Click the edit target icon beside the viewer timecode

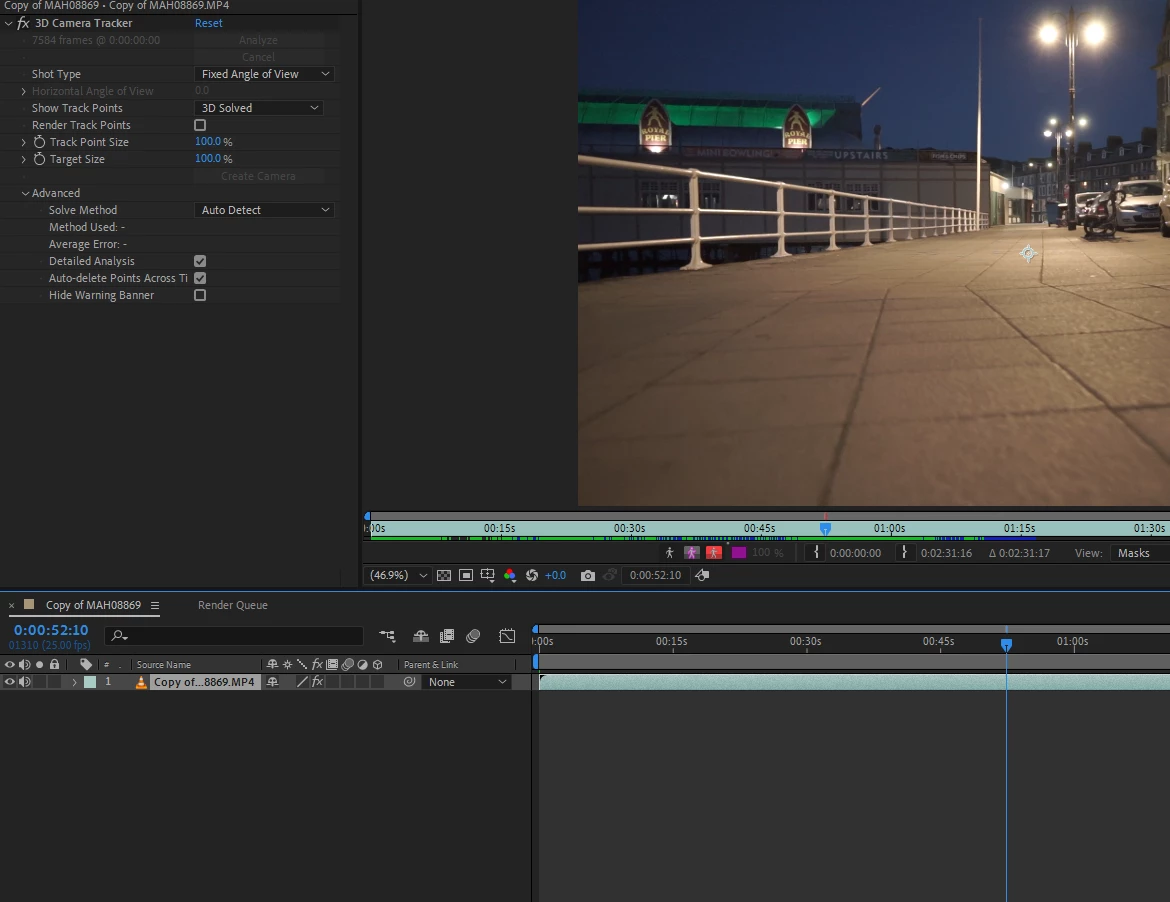click(x=702, y=575)
